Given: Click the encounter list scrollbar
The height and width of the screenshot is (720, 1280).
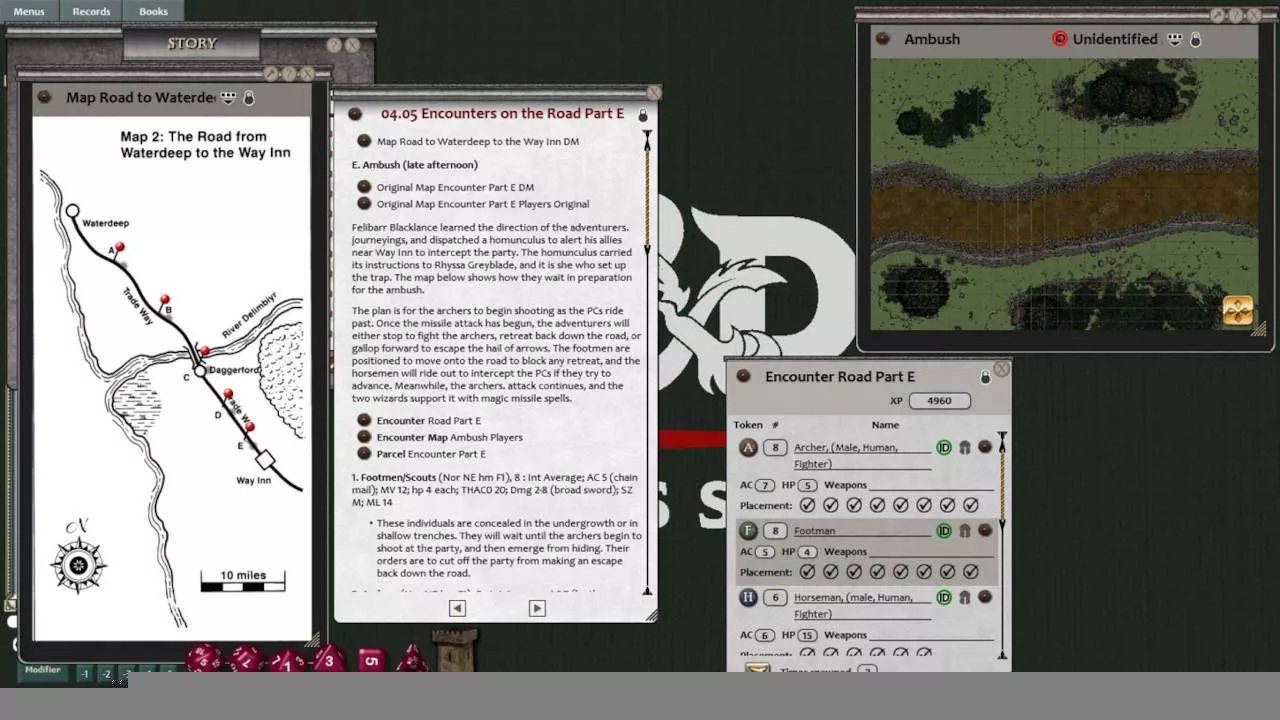Looking at the screenshot, I should pyautogui.click(x=1002, y=545).
